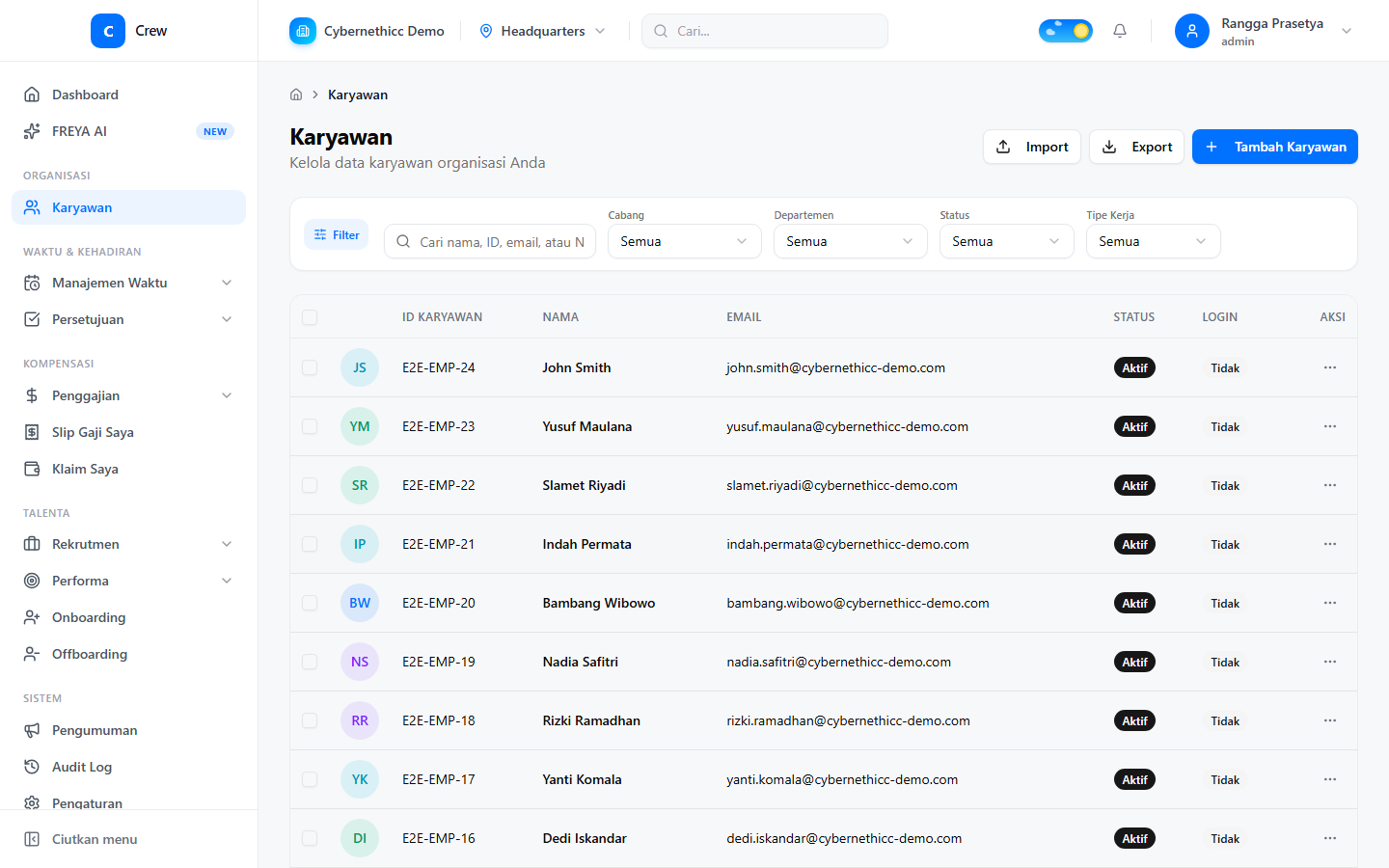This screenshot has height=868, width=1389.
Task: Click the home icon in breadcrumb
Action: point(296,95)
